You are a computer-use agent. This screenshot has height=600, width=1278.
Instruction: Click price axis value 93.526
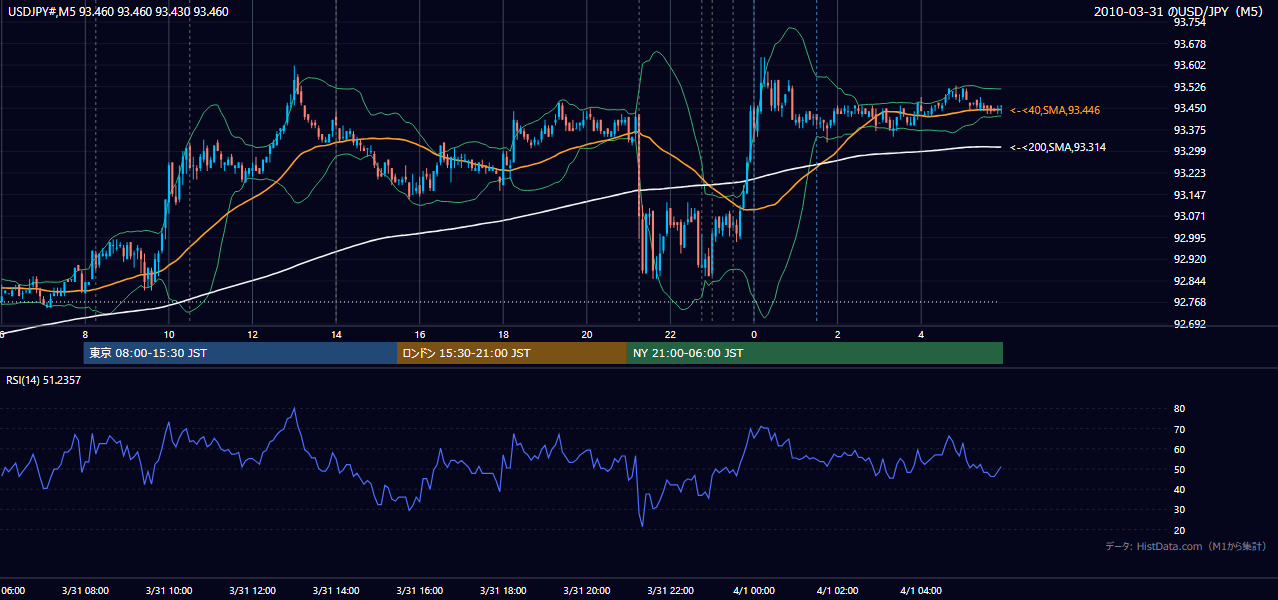1188,87
